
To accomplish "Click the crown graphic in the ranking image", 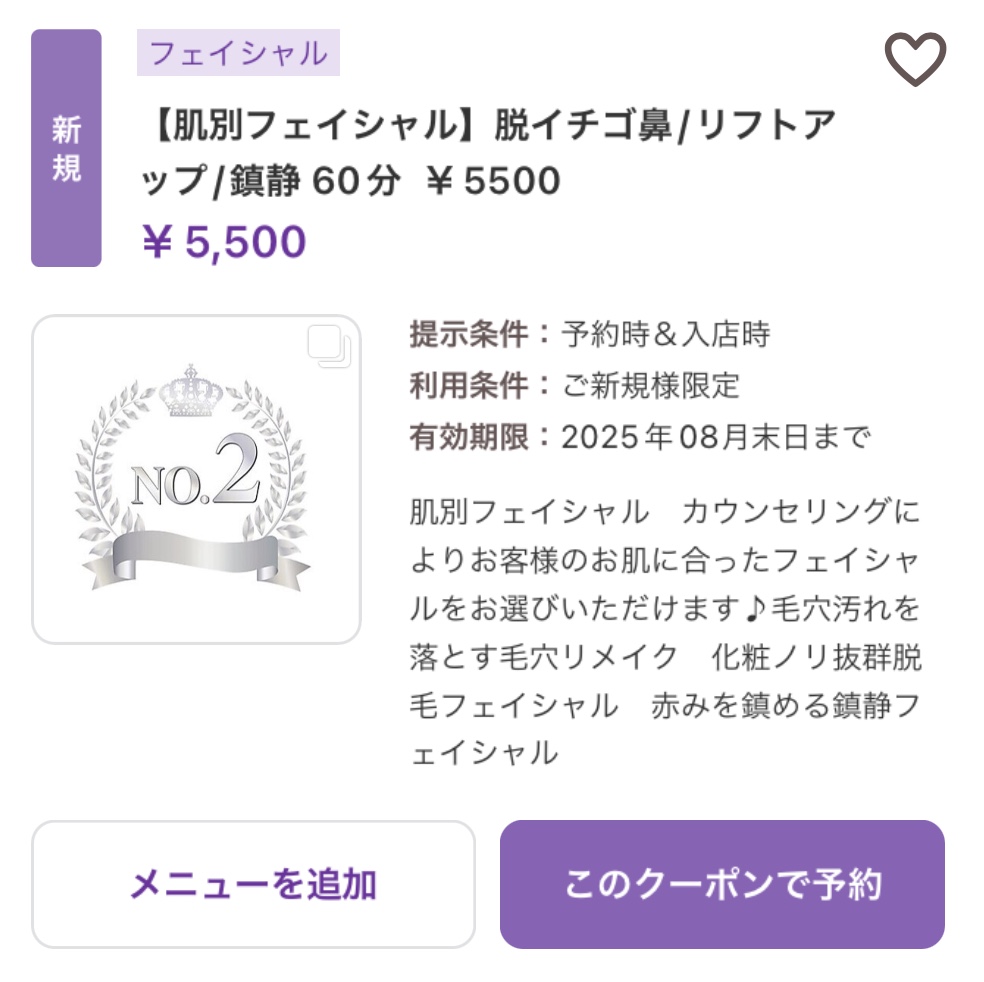I will pyautogui.click(x=191, y=391).
